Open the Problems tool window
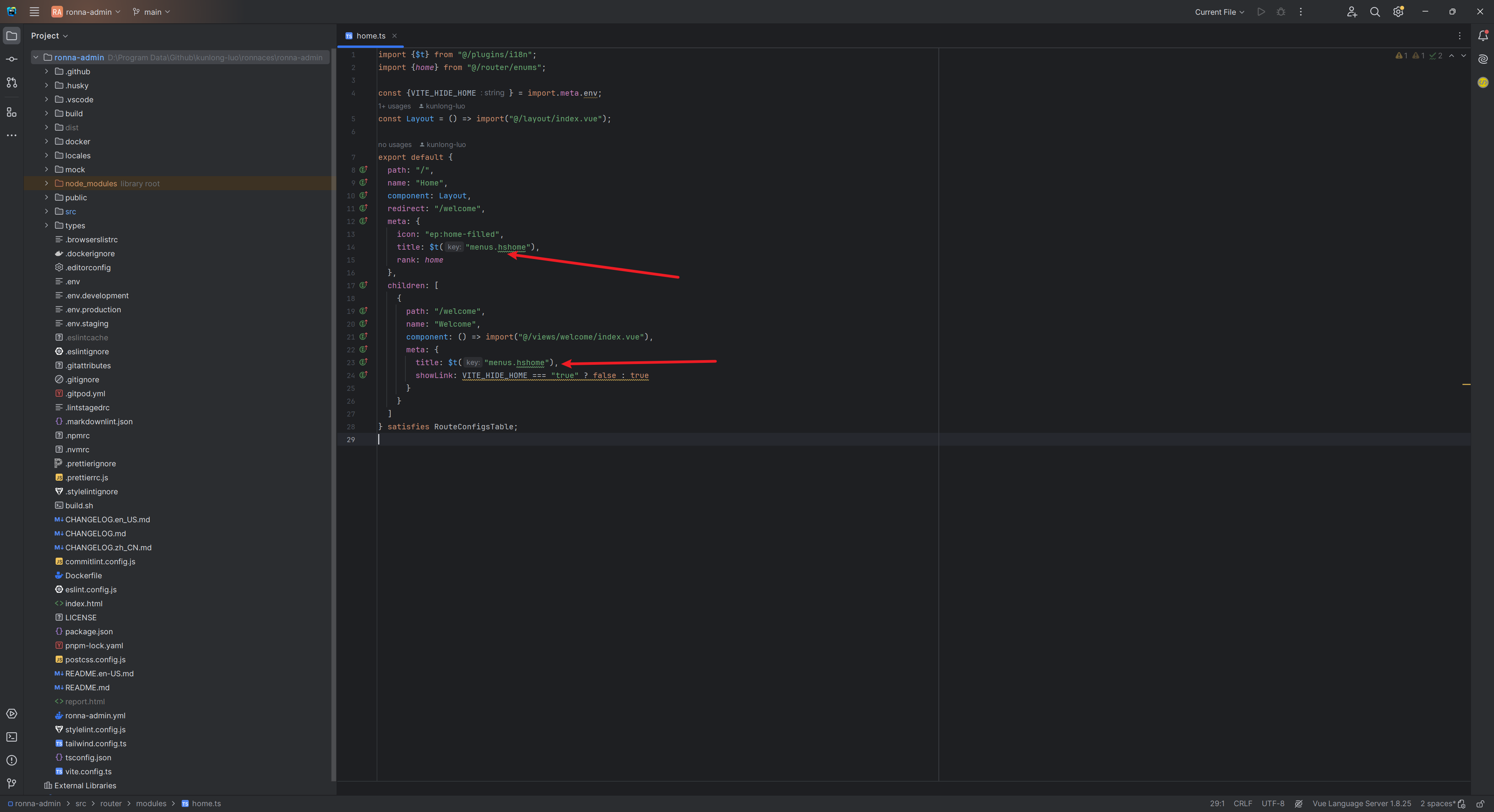The width and height of the screenshot is (1494, 812). coord(12,760)
